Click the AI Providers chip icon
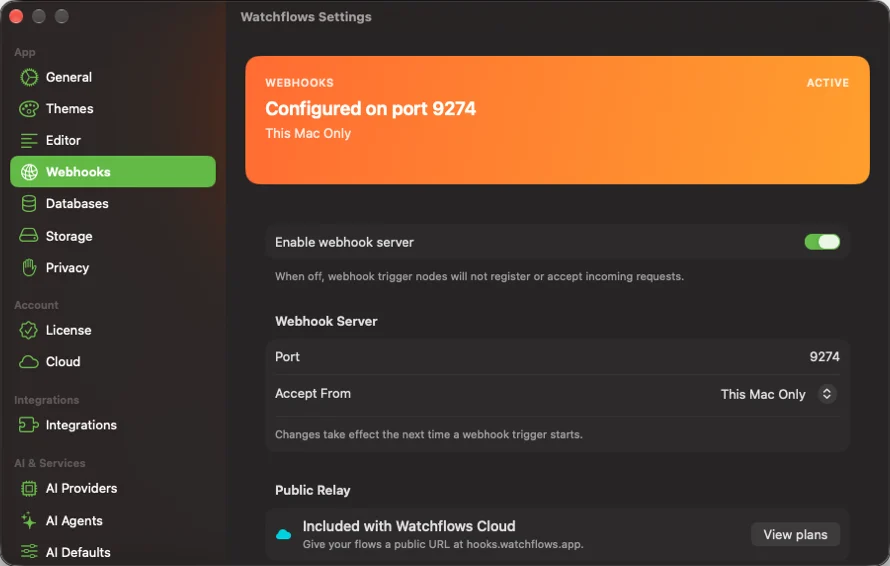The height and width of the screenshot is (566, 890). click(x=29, y=488)
